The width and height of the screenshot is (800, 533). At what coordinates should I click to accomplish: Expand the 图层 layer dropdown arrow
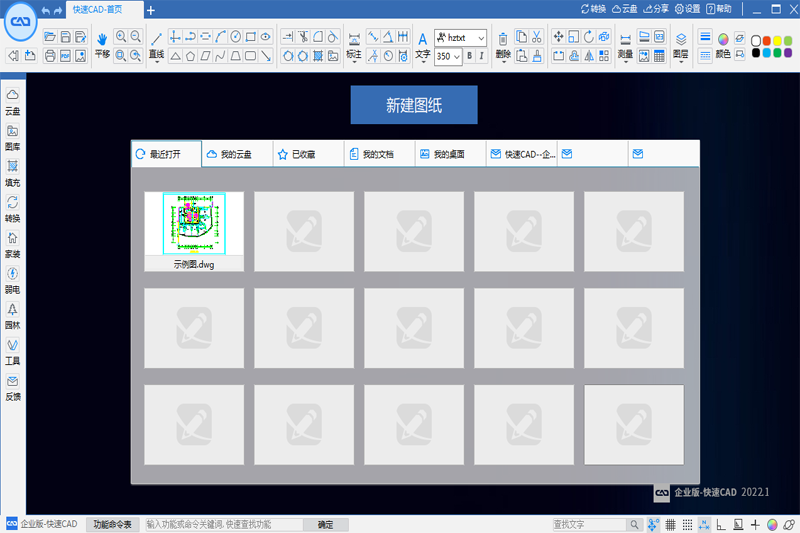click(x=681, y=62)
